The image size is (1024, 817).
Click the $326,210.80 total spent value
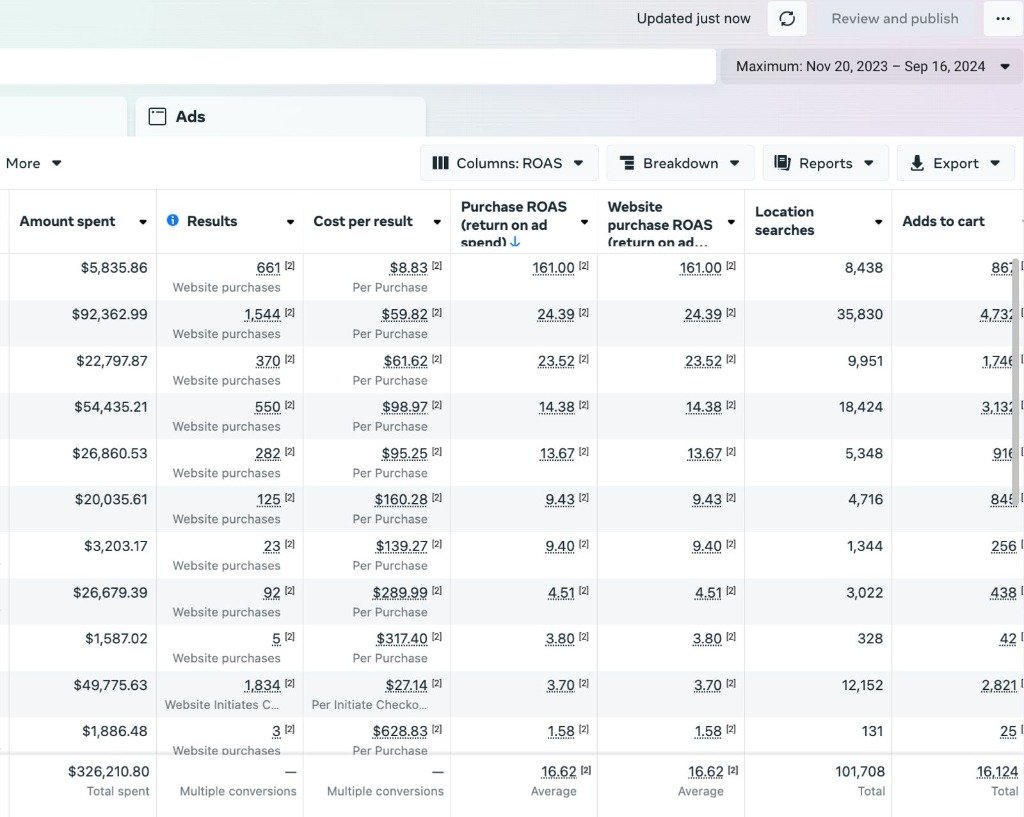point(108,771)
